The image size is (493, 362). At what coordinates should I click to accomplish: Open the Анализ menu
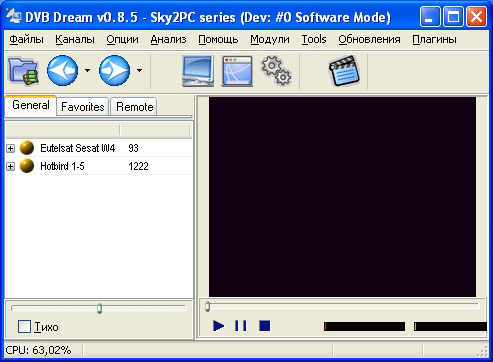point(168,39)
